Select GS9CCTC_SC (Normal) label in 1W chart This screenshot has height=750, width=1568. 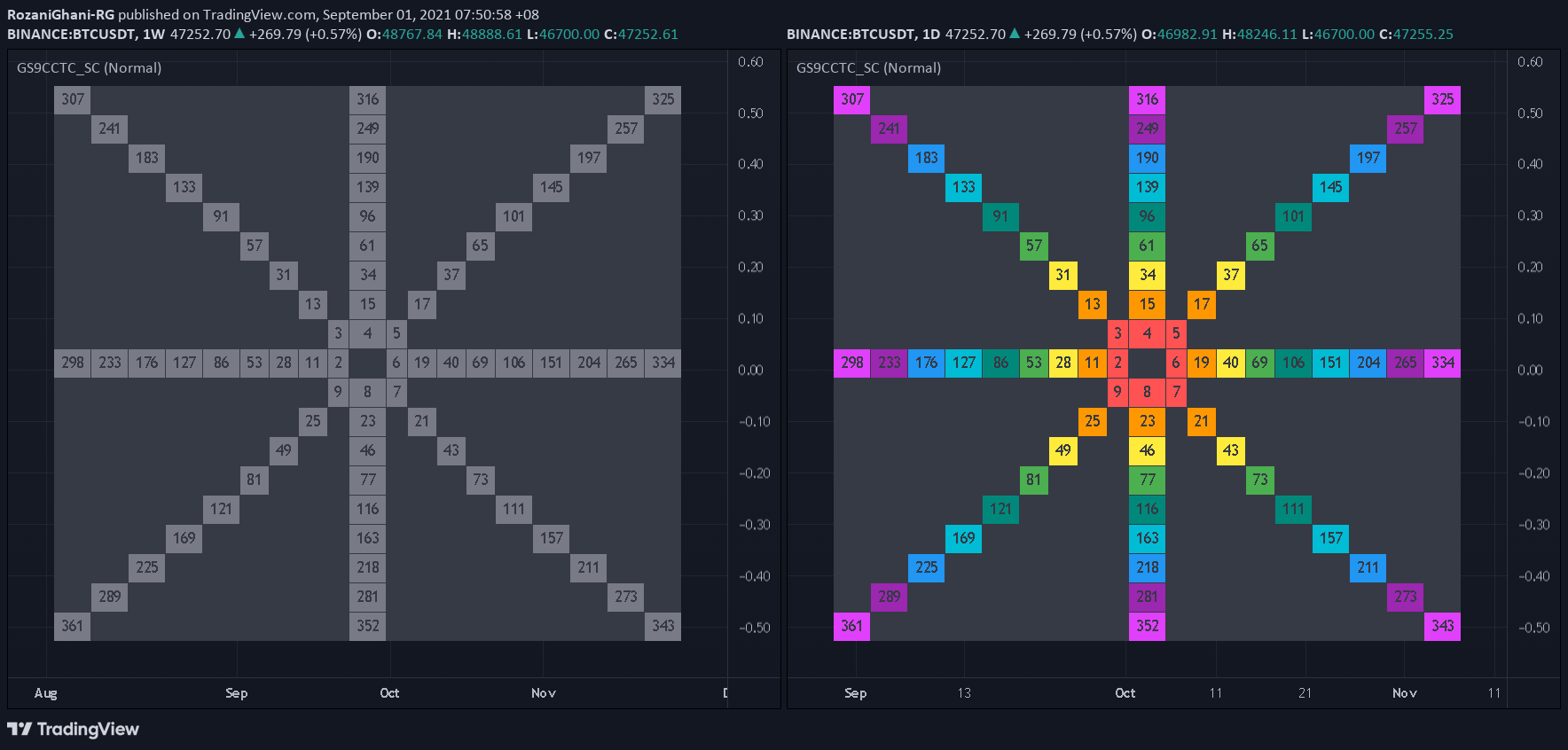89,67
